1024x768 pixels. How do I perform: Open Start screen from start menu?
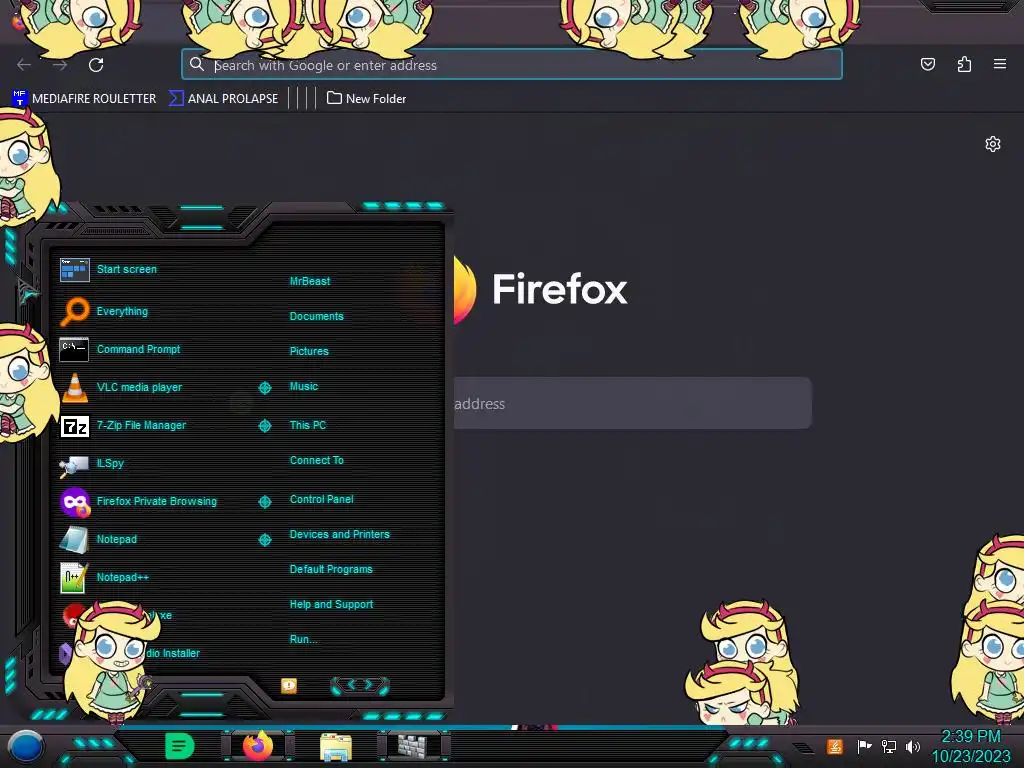(108, 269)
